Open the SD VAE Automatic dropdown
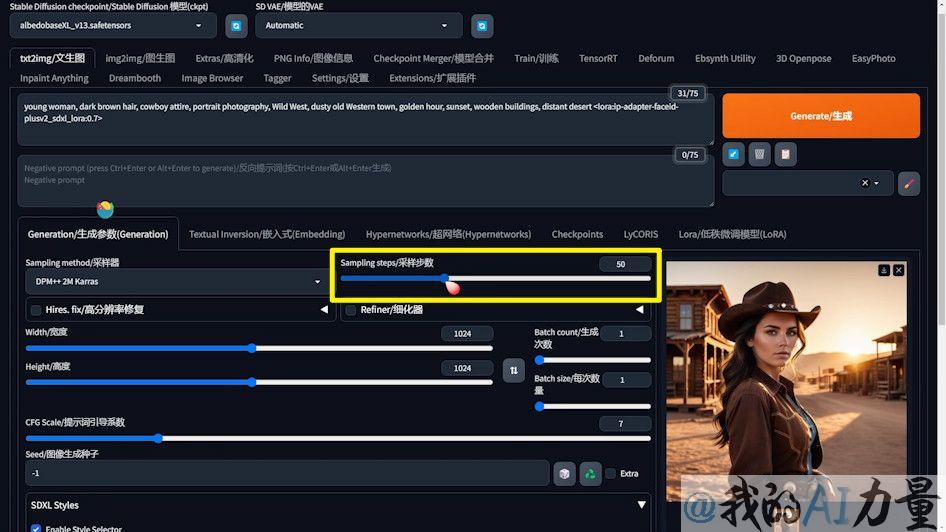Viewport: 946px width, 532px height. [358, 26]
